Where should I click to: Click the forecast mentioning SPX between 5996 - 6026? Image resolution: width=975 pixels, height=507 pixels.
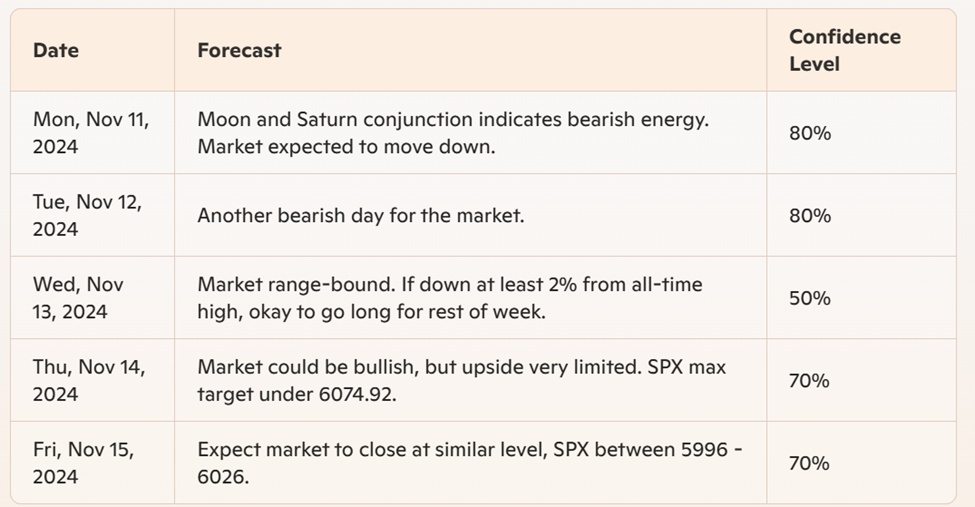470,463
